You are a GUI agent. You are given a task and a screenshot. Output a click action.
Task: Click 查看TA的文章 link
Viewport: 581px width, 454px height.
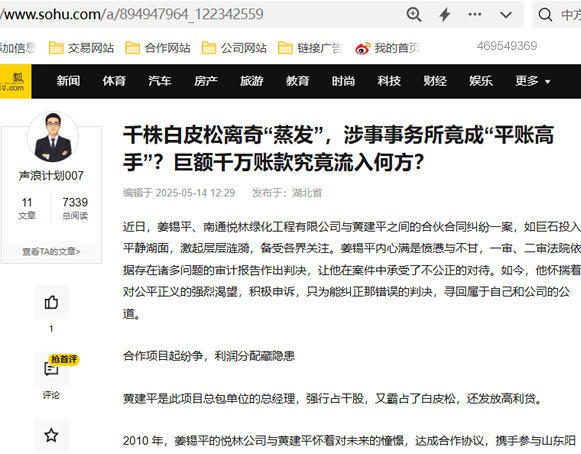tap(51, 252)
